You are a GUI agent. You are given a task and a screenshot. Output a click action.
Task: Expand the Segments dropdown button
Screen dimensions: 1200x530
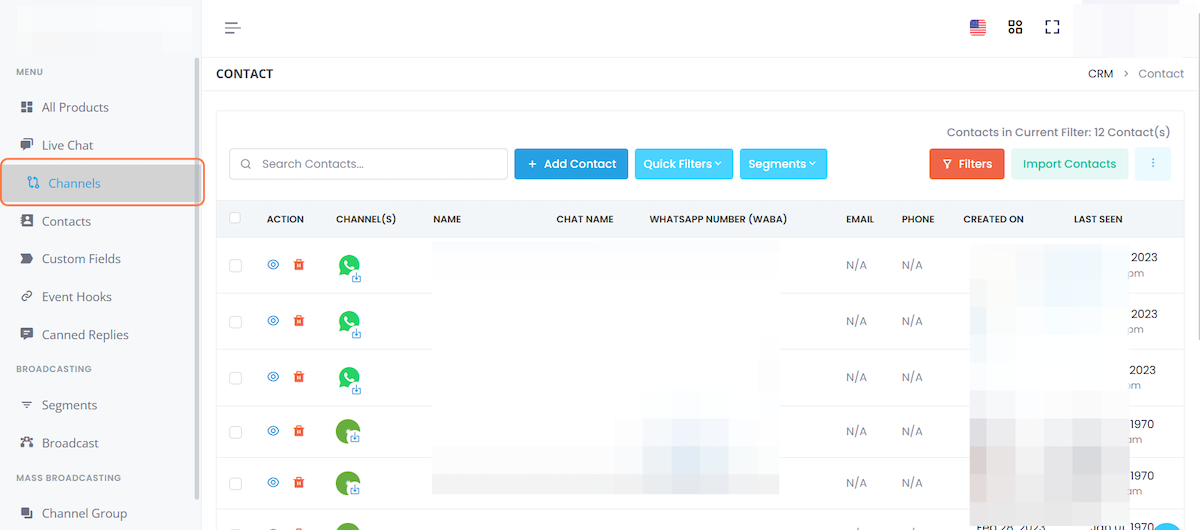pyautogui.click(x=783, y=164)
